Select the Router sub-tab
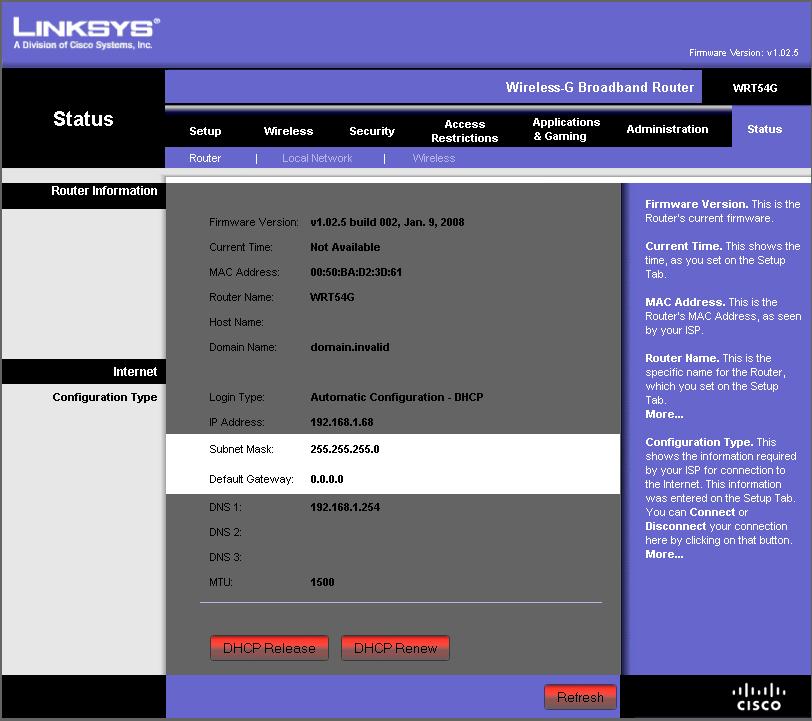The height and width of the screenshot is (721, 812). 205,158
